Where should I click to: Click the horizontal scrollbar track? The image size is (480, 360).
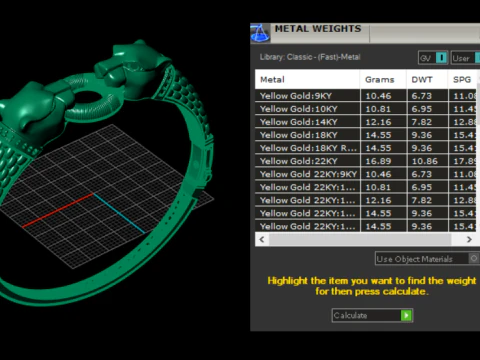coord(360,239)
